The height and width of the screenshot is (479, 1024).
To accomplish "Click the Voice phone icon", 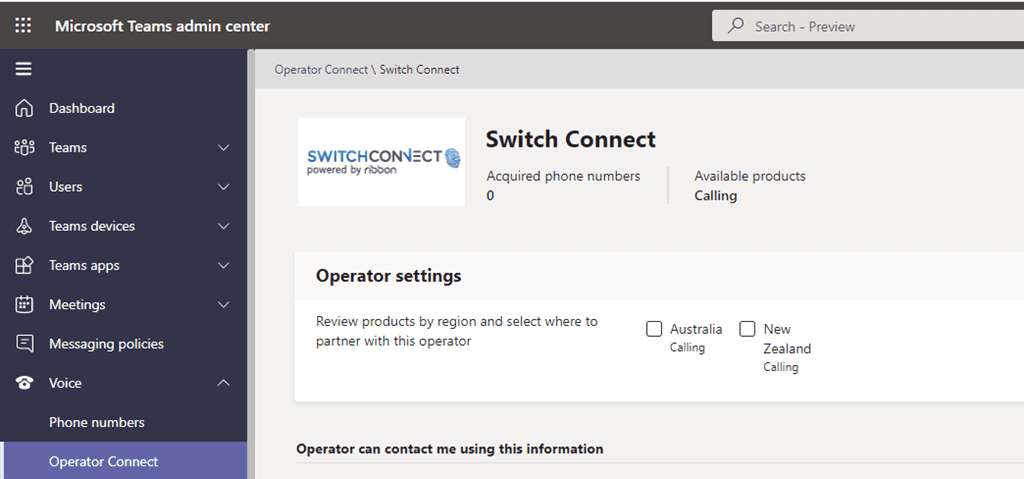I will (25, 383).
